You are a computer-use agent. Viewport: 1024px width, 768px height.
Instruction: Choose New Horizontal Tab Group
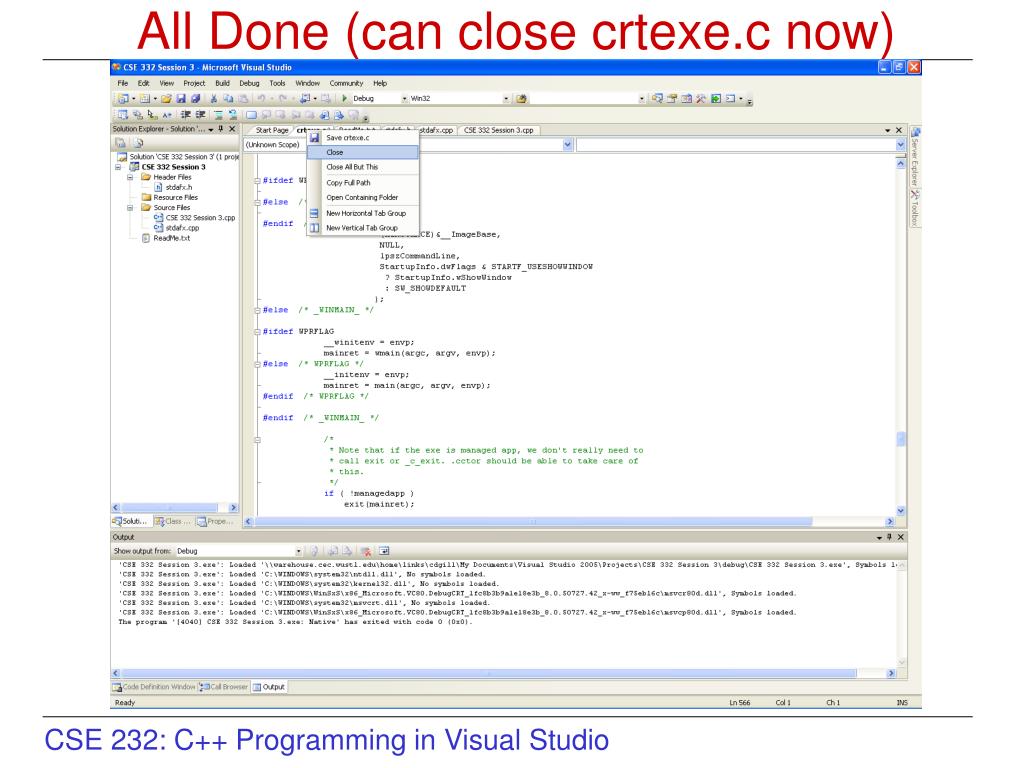[x=362, y=214]
